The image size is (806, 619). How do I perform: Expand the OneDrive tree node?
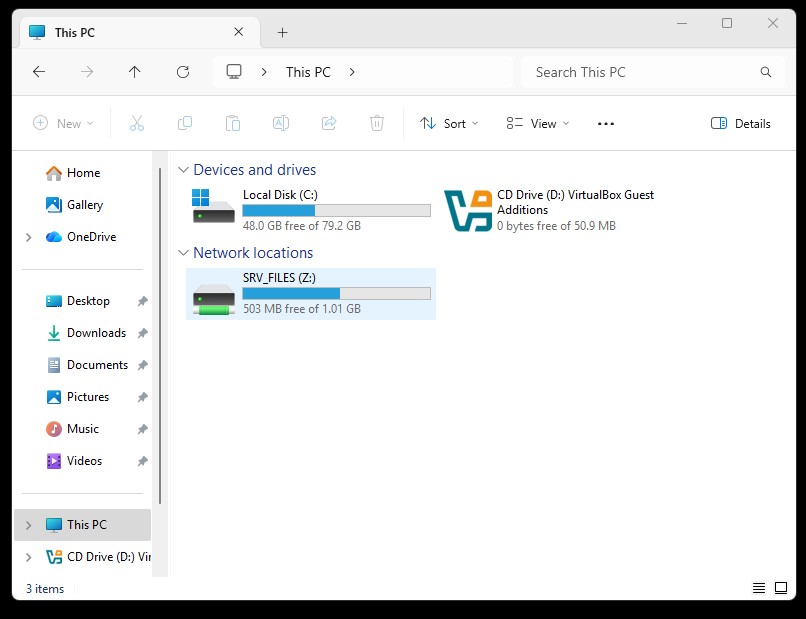pyautogui.click(x=28, y=237)
